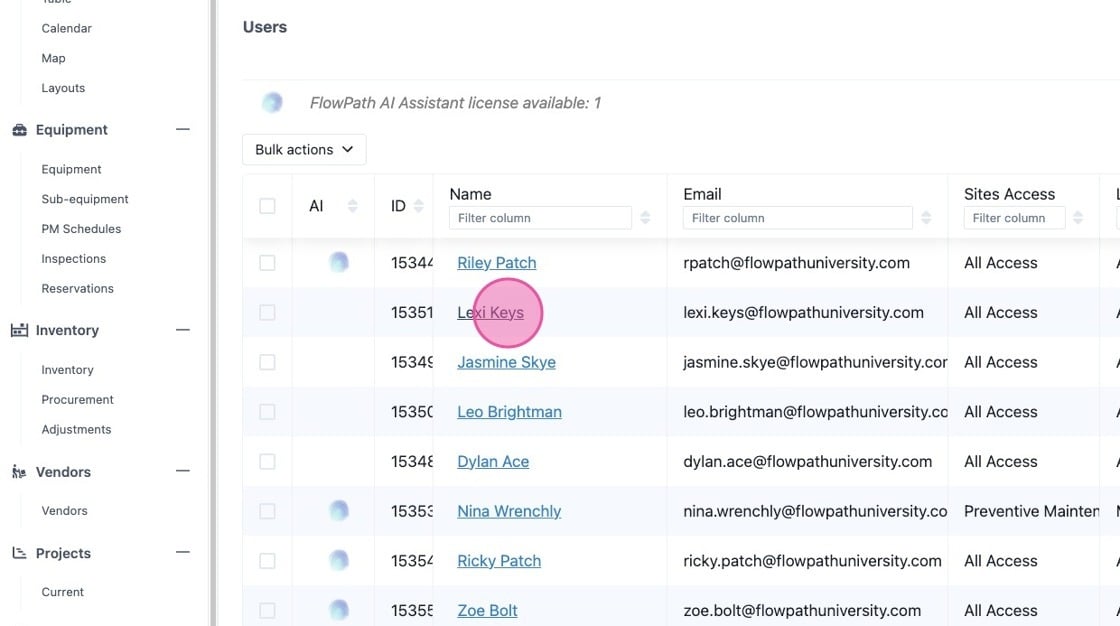Collapse the Inventory sidebar section

coord(183,329)
